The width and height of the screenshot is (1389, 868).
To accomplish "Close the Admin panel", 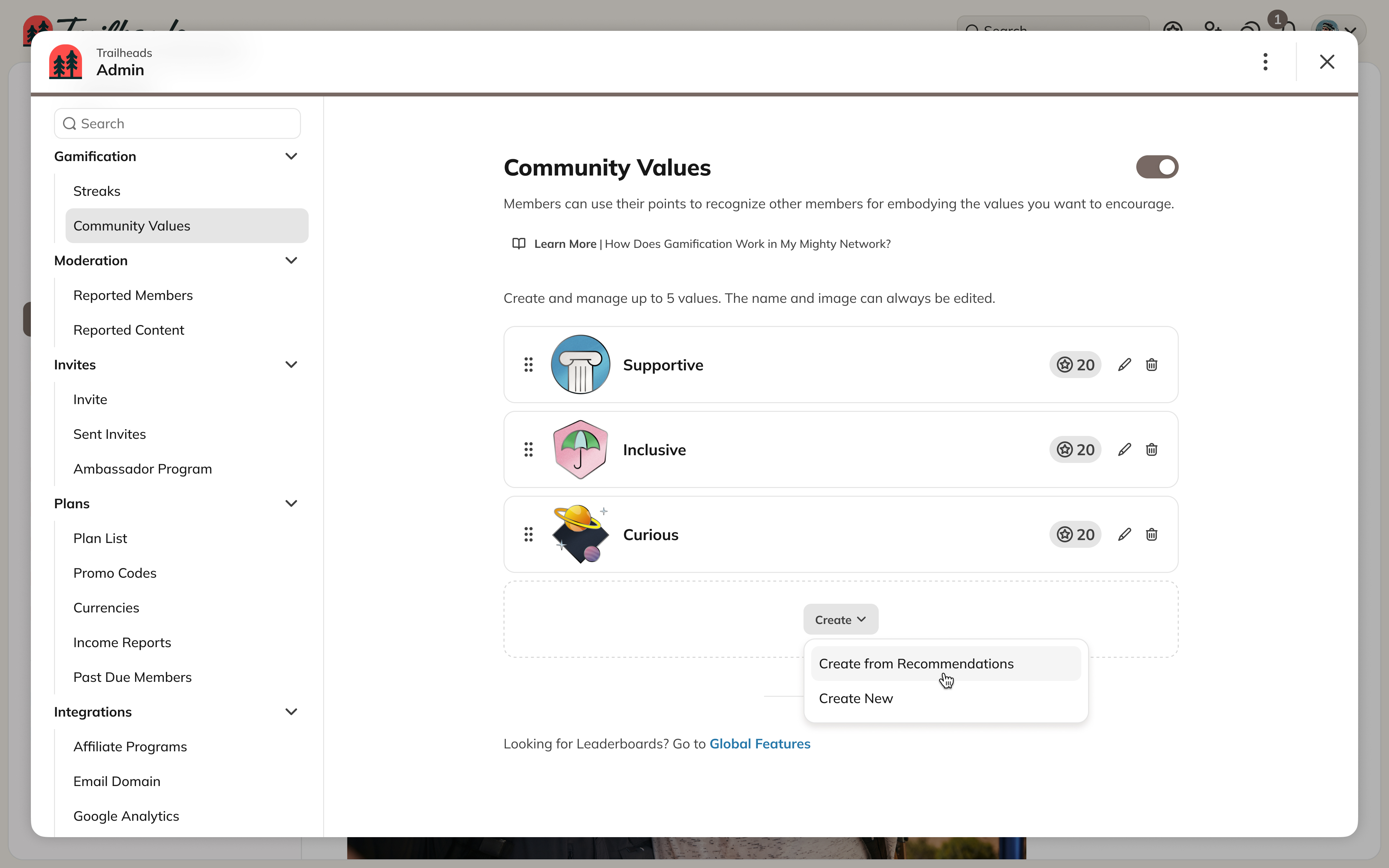I will tap(1327, 61).
